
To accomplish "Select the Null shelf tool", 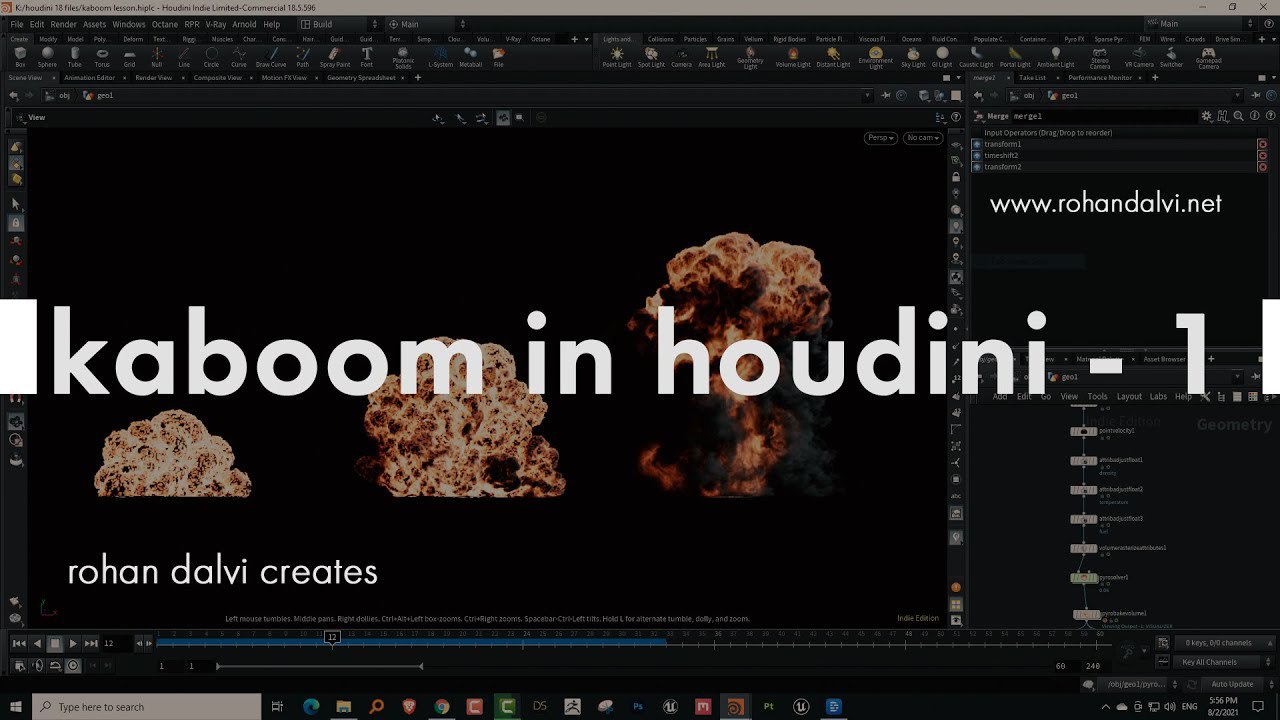I will click(x=157, y=57).
